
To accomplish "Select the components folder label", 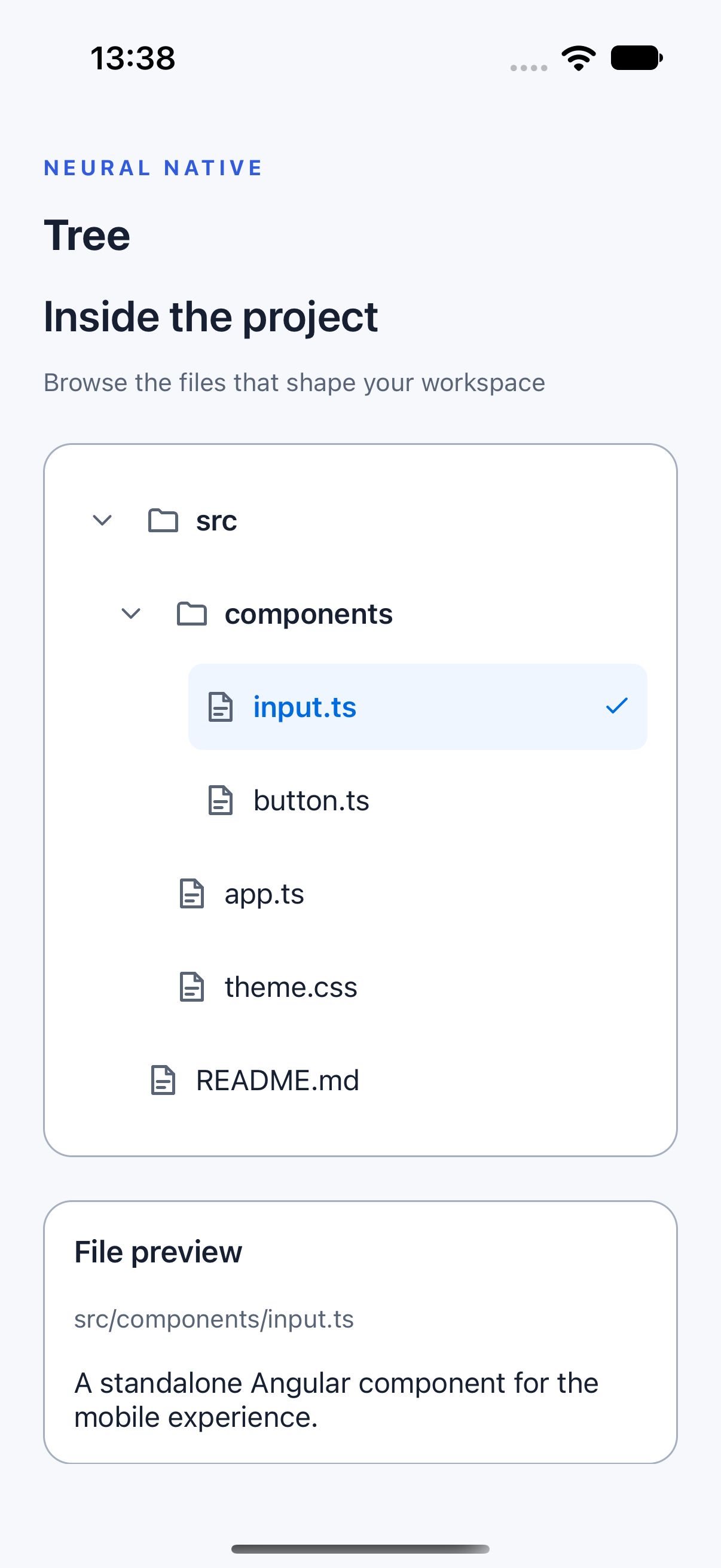I will (308, 614).
